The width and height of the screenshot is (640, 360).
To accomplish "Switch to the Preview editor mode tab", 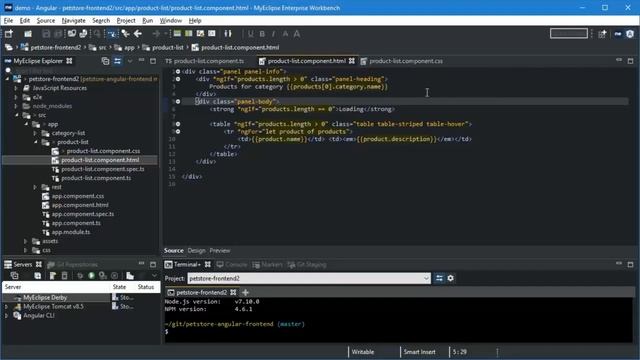I will coord(220,251).
